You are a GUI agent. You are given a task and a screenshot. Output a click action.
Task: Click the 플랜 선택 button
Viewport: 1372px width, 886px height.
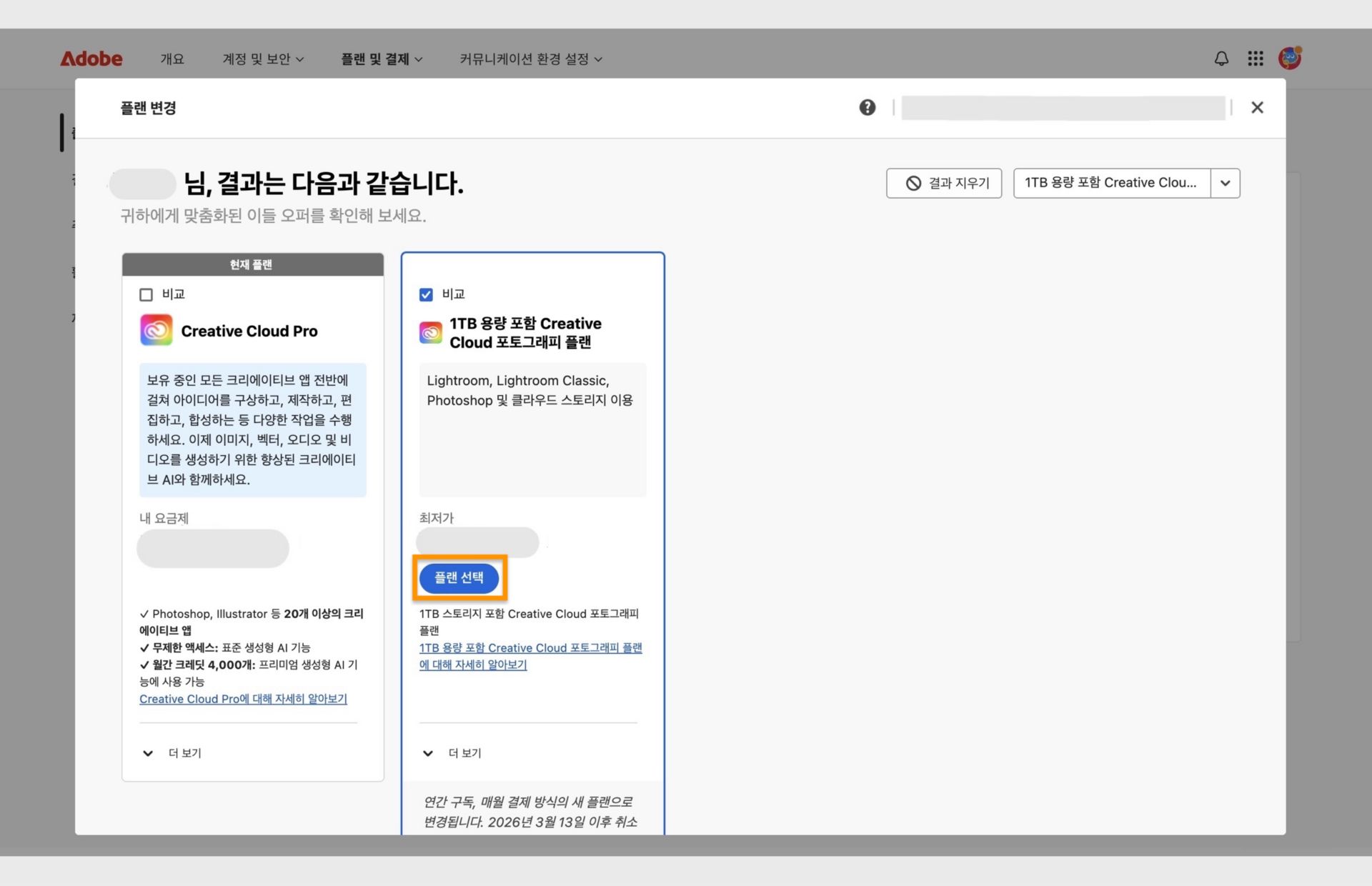point(459,578)
